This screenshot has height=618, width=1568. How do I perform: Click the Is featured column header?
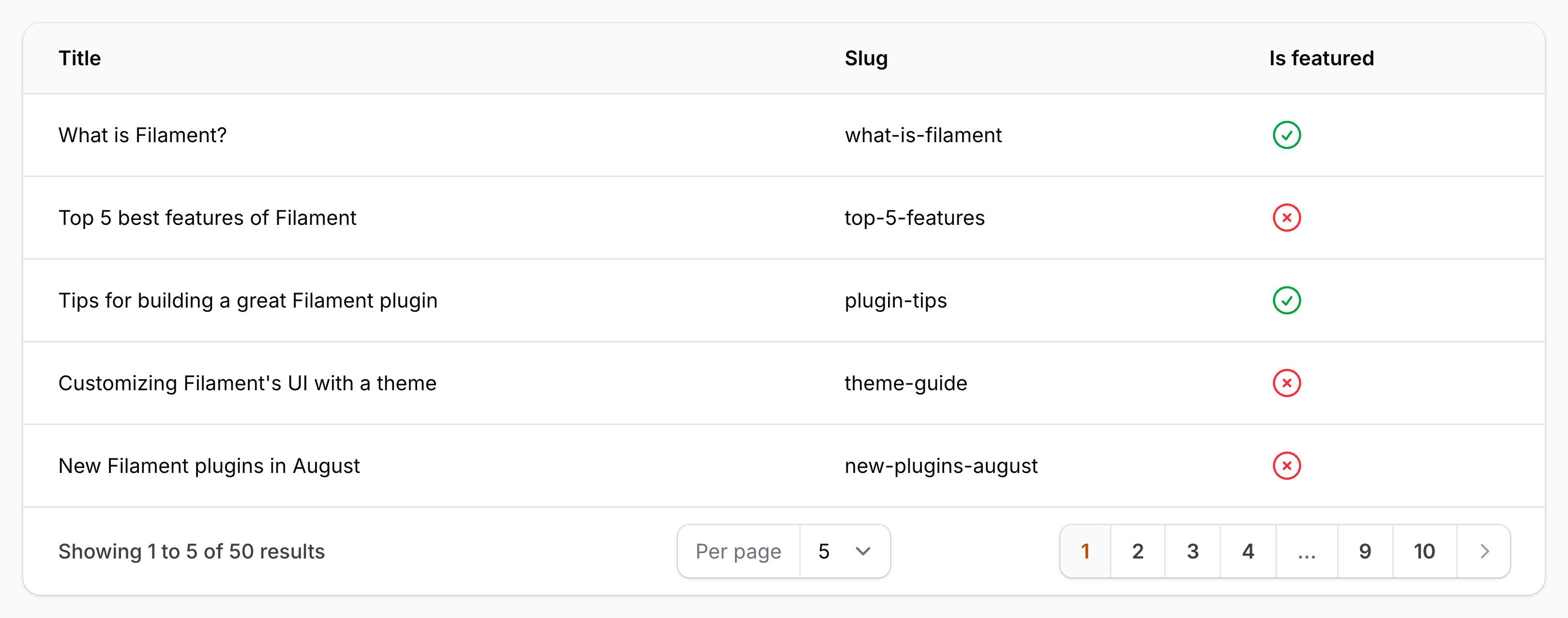point(1321,59)
